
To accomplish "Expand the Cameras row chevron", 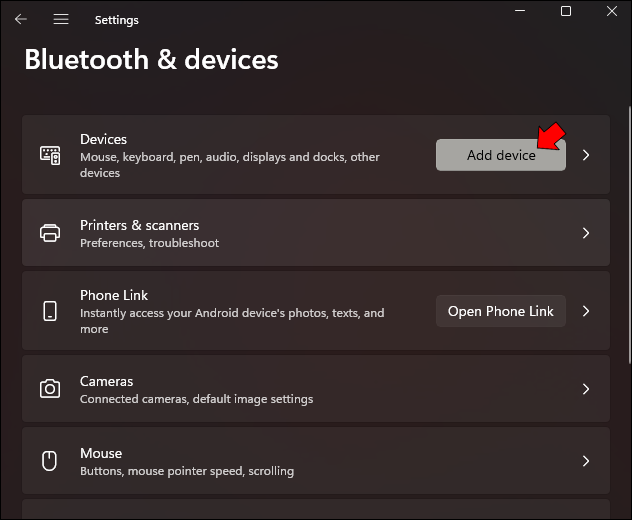I will (586, 389).
